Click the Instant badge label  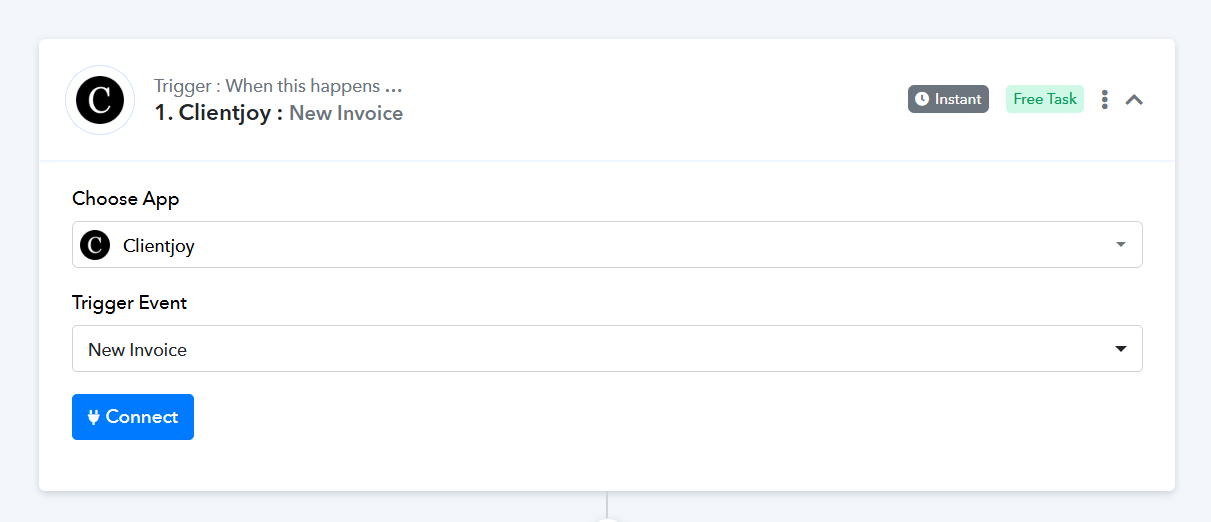pos(948,99)
